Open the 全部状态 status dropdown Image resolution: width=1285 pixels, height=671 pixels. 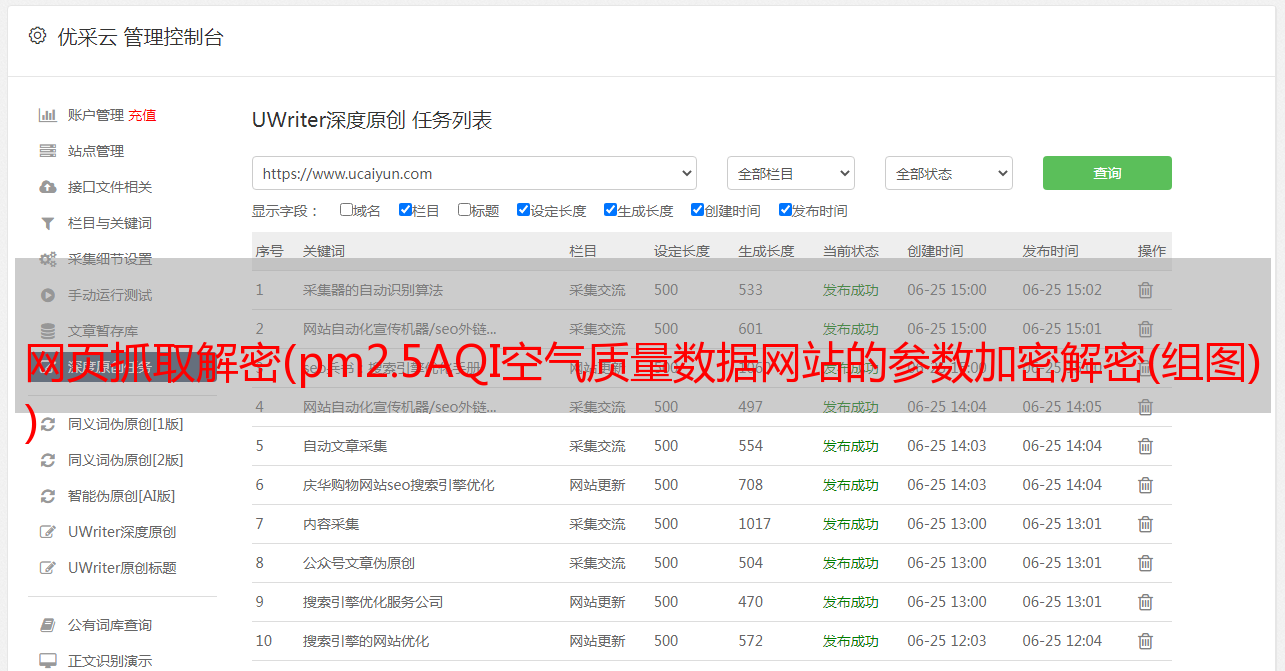point(948,173)
